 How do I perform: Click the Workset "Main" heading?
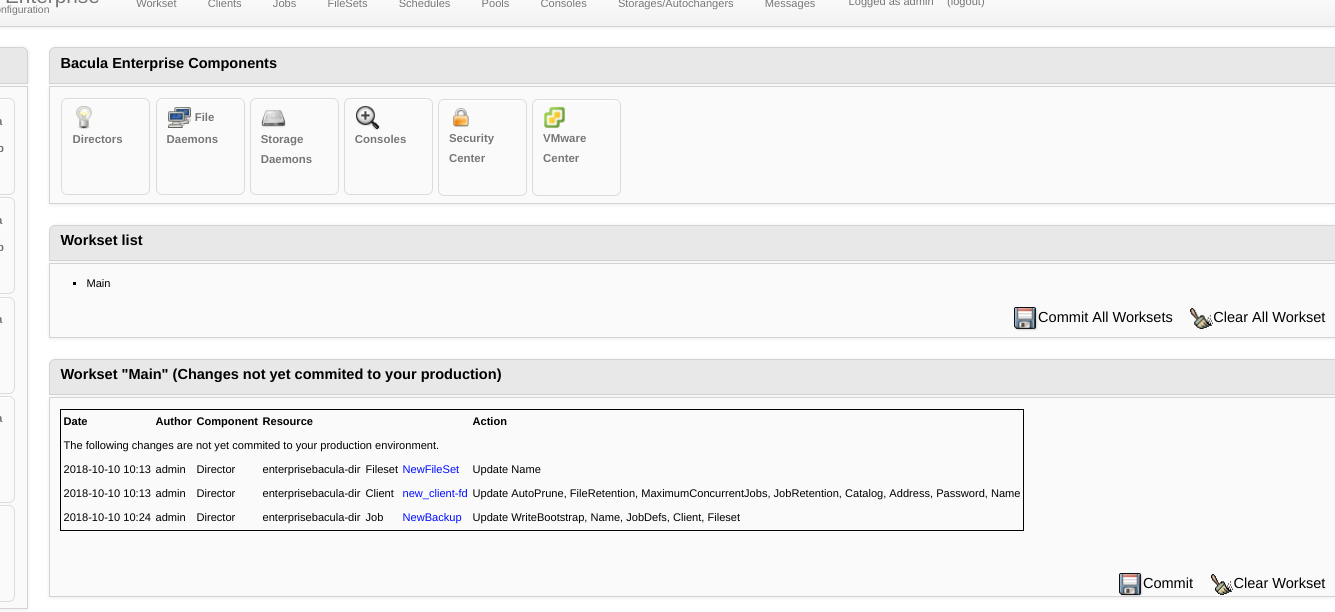click(281, 374)
